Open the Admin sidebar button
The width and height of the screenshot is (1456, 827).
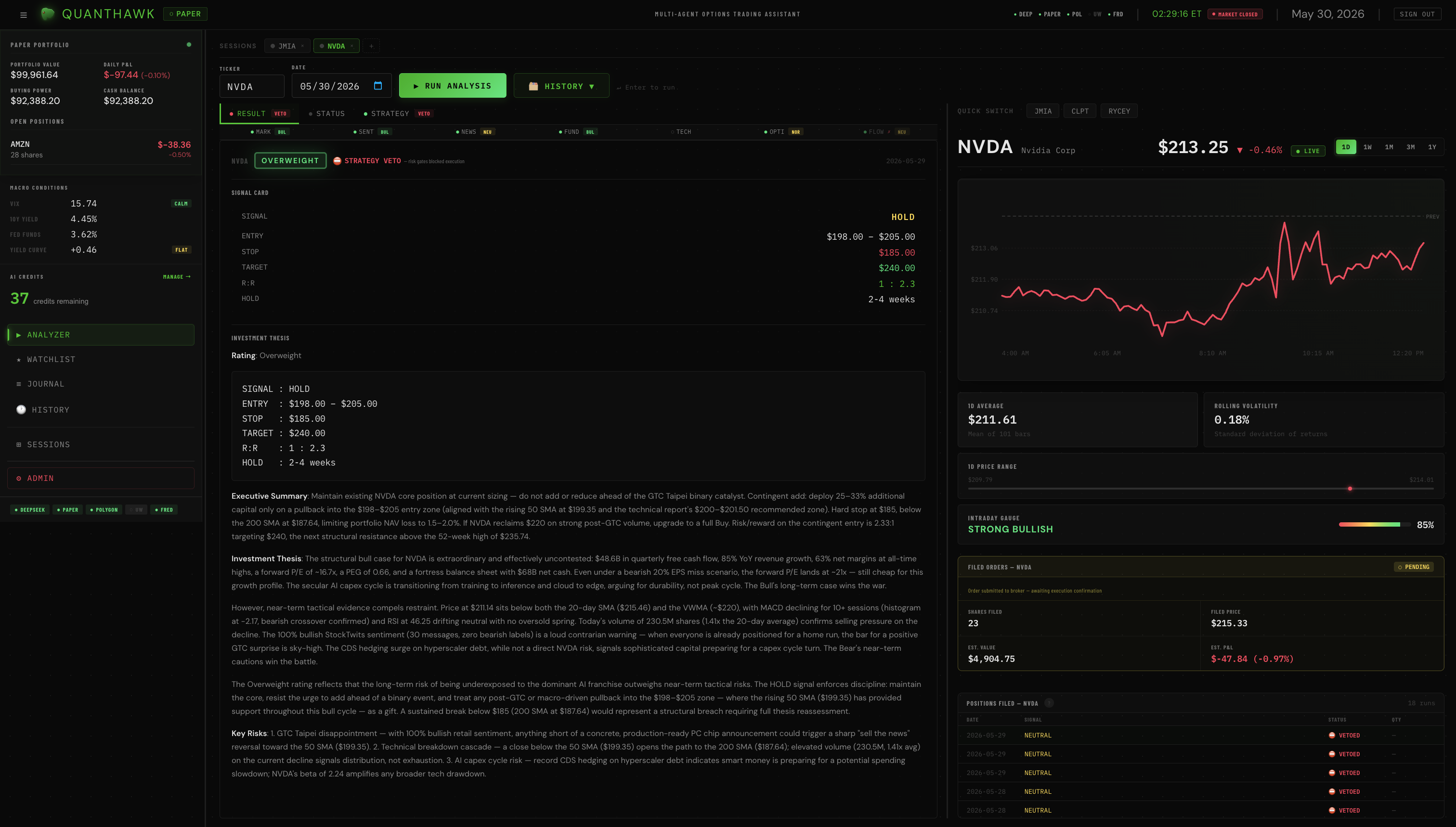coord(101,478)
